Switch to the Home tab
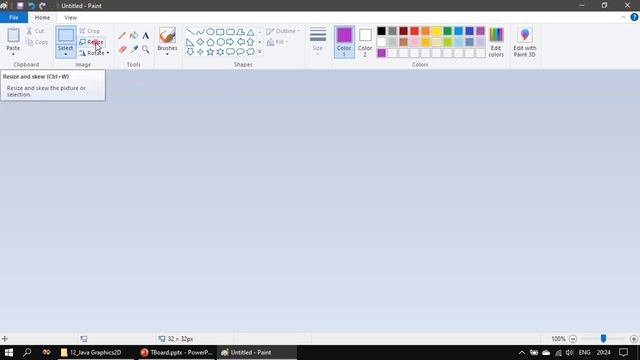640x360 pixels. point(42,18)
